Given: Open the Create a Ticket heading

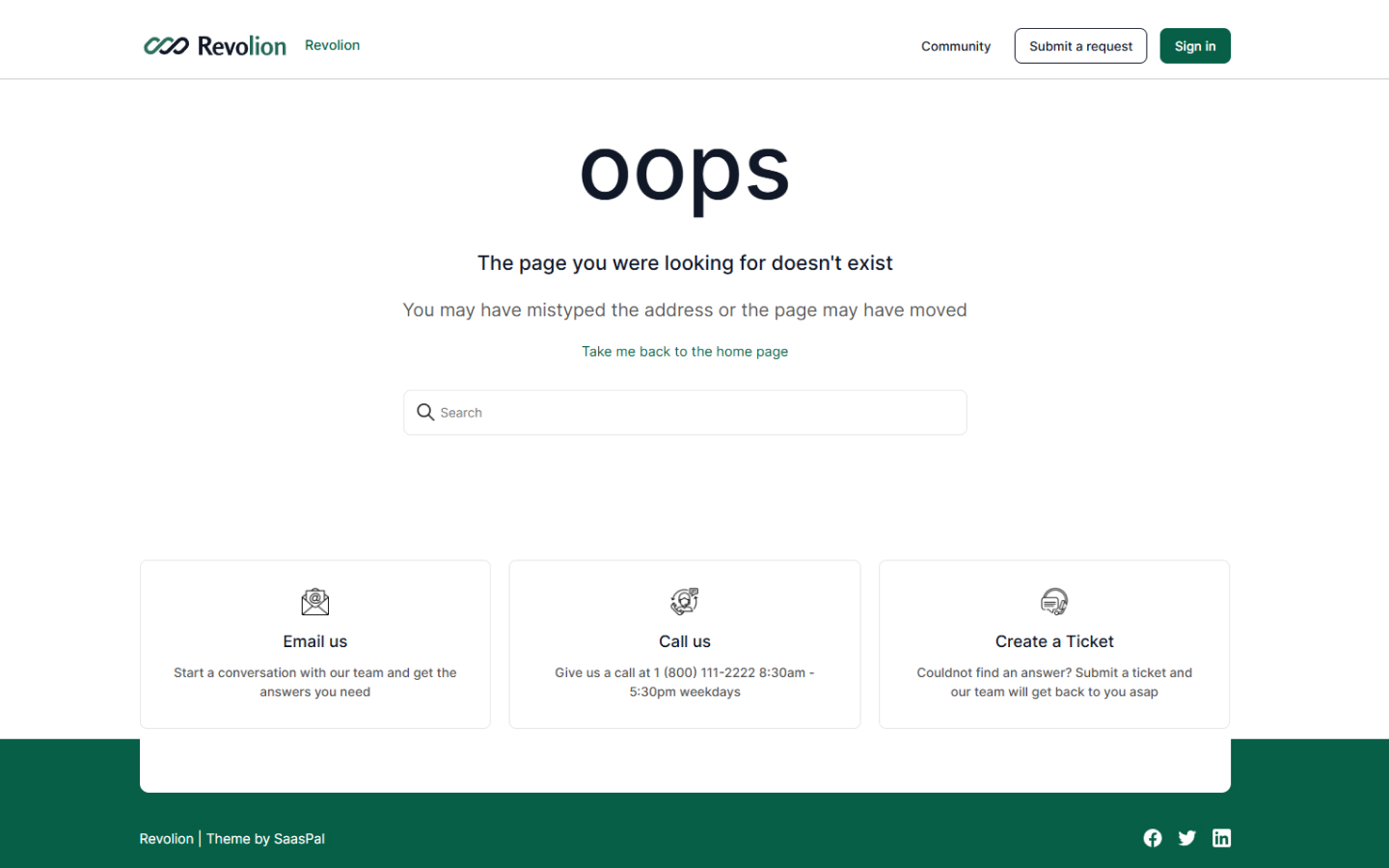Looking at the screenshot, I should point(1054,641).
